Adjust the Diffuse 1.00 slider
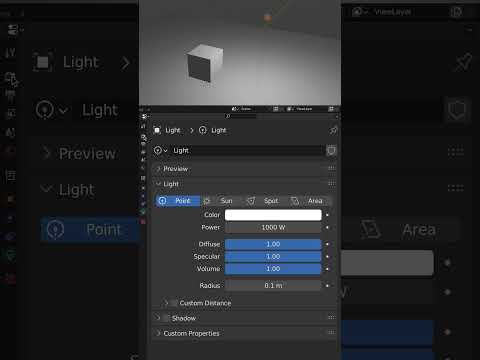 [273, 244]
